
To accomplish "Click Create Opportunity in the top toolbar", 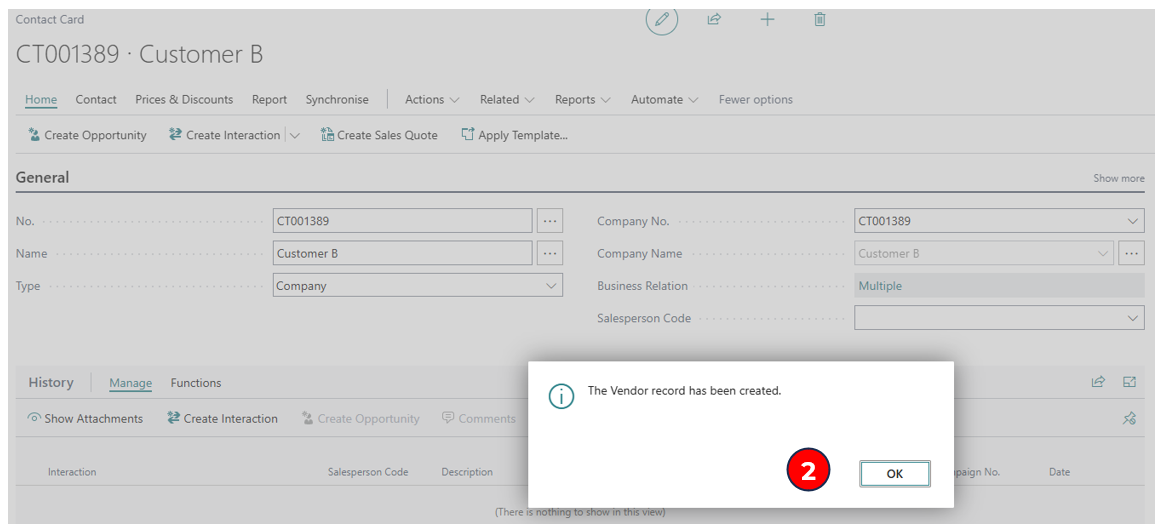I will coord(87,135).
